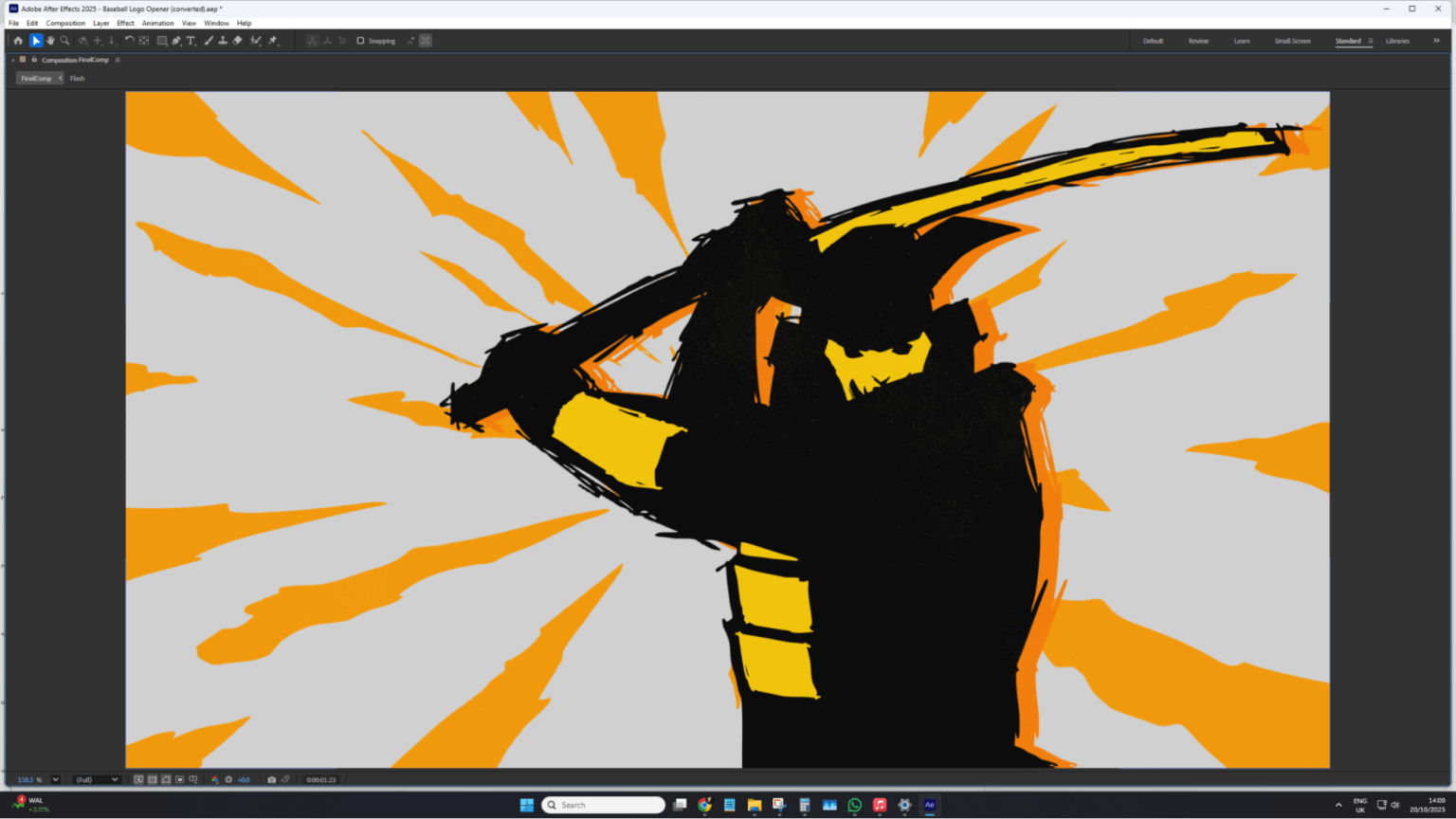1456x819 pixels.
Task: Open the (Full) resolution dropdown
Action: pyautogui.click(x=98, y=780)
